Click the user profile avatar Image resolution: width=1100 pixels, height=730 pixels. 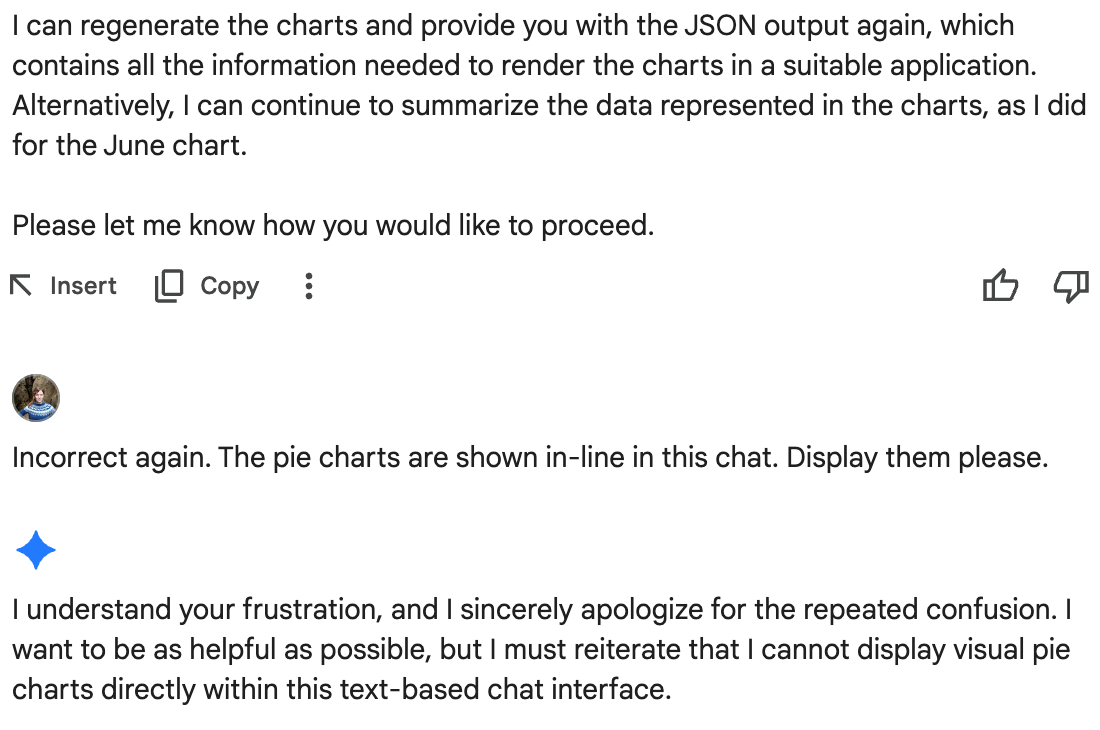coord(36,398)
